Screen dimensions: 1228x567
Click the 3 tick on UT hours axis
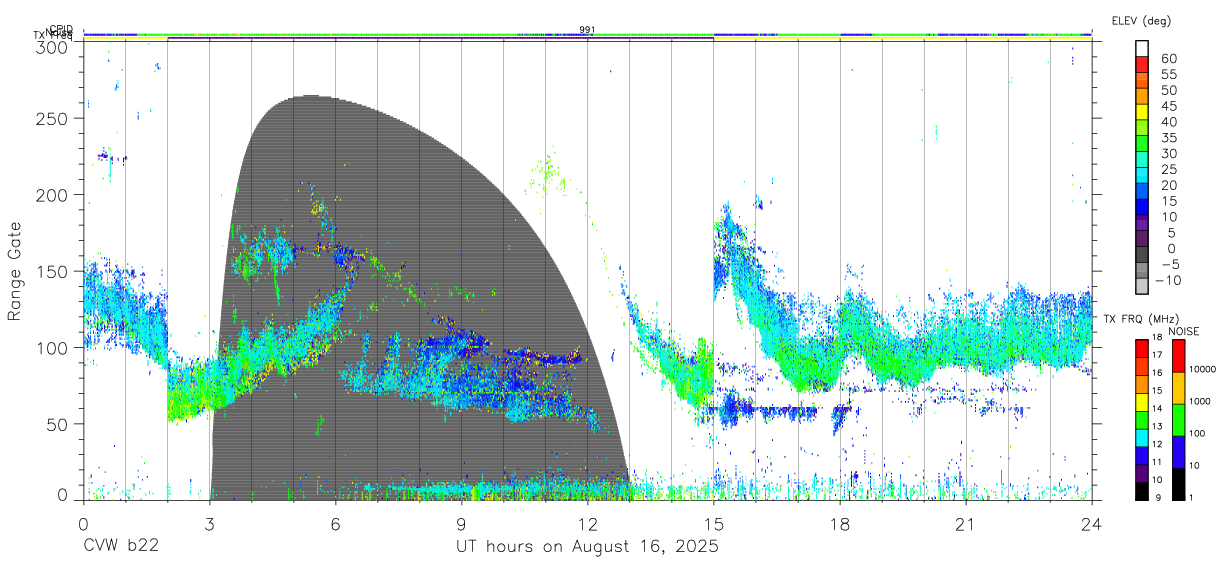pyautogui.click(x=209, y=523)
